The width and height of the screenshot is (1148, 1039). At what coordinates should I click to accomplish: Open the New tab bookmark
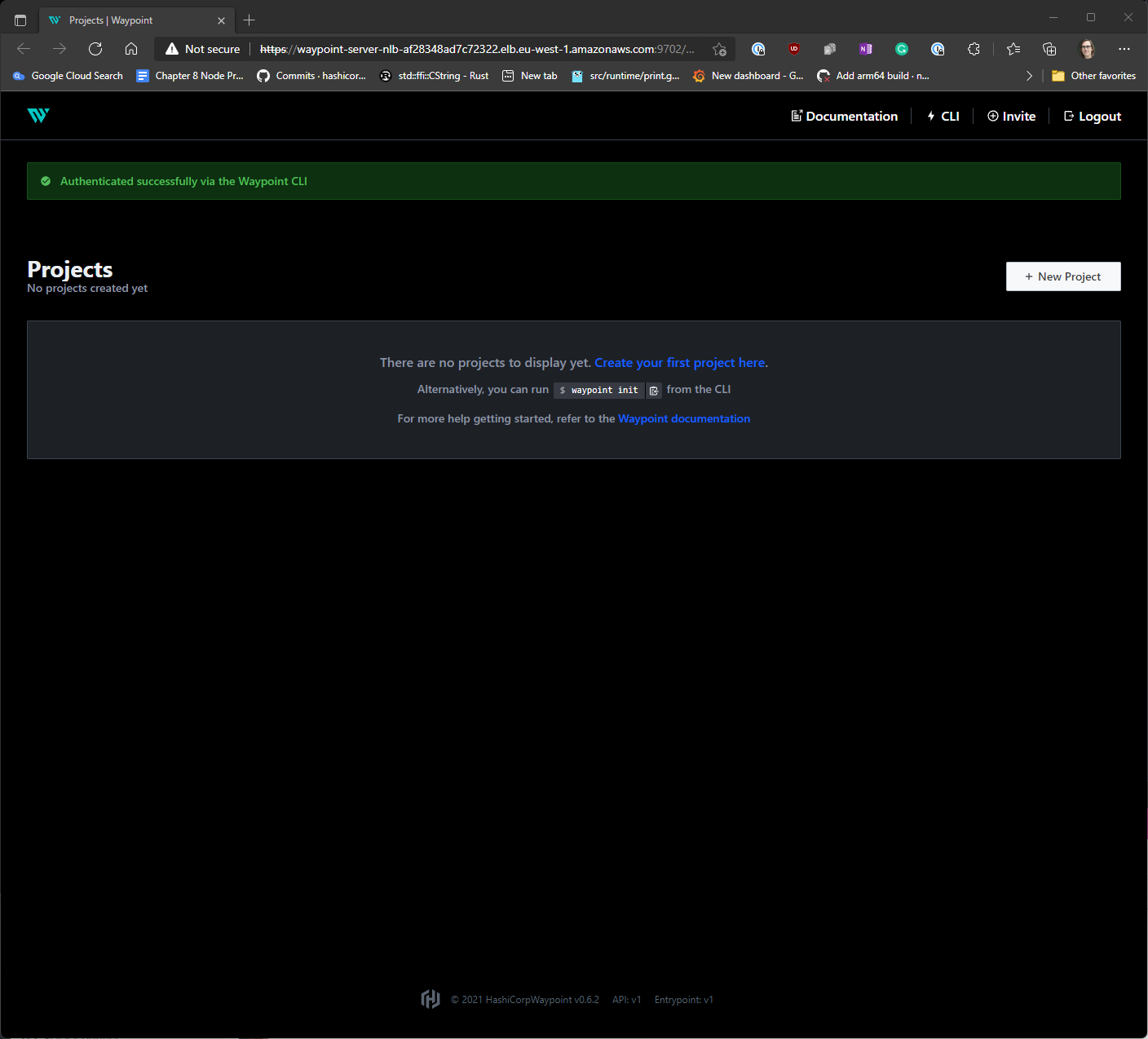530,76
